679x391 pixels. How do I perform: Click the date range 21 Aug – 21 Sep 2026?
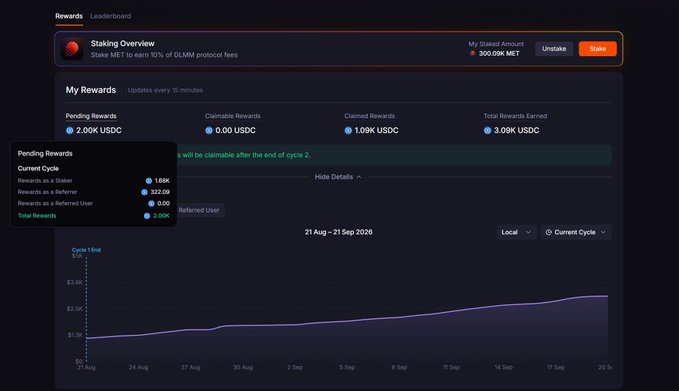(339, 232)
